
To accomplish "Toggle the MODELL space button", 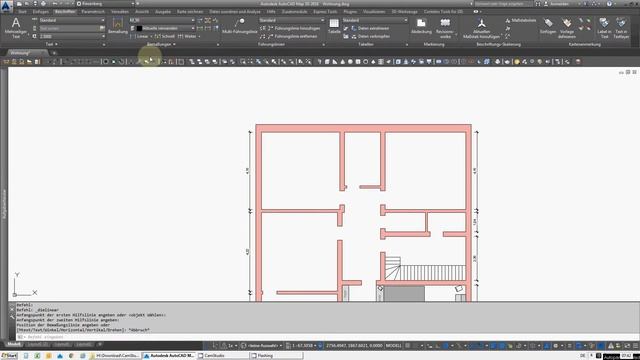I will pyautogui.click(x=393, y=346).
